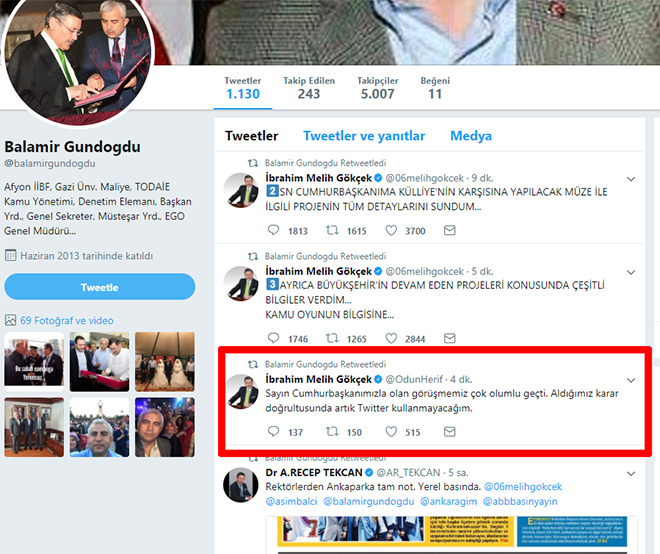660x554 pixels.
Task: Open Gökçek's avatar on the 9 dk. tweet
Action: coord(240,190)
